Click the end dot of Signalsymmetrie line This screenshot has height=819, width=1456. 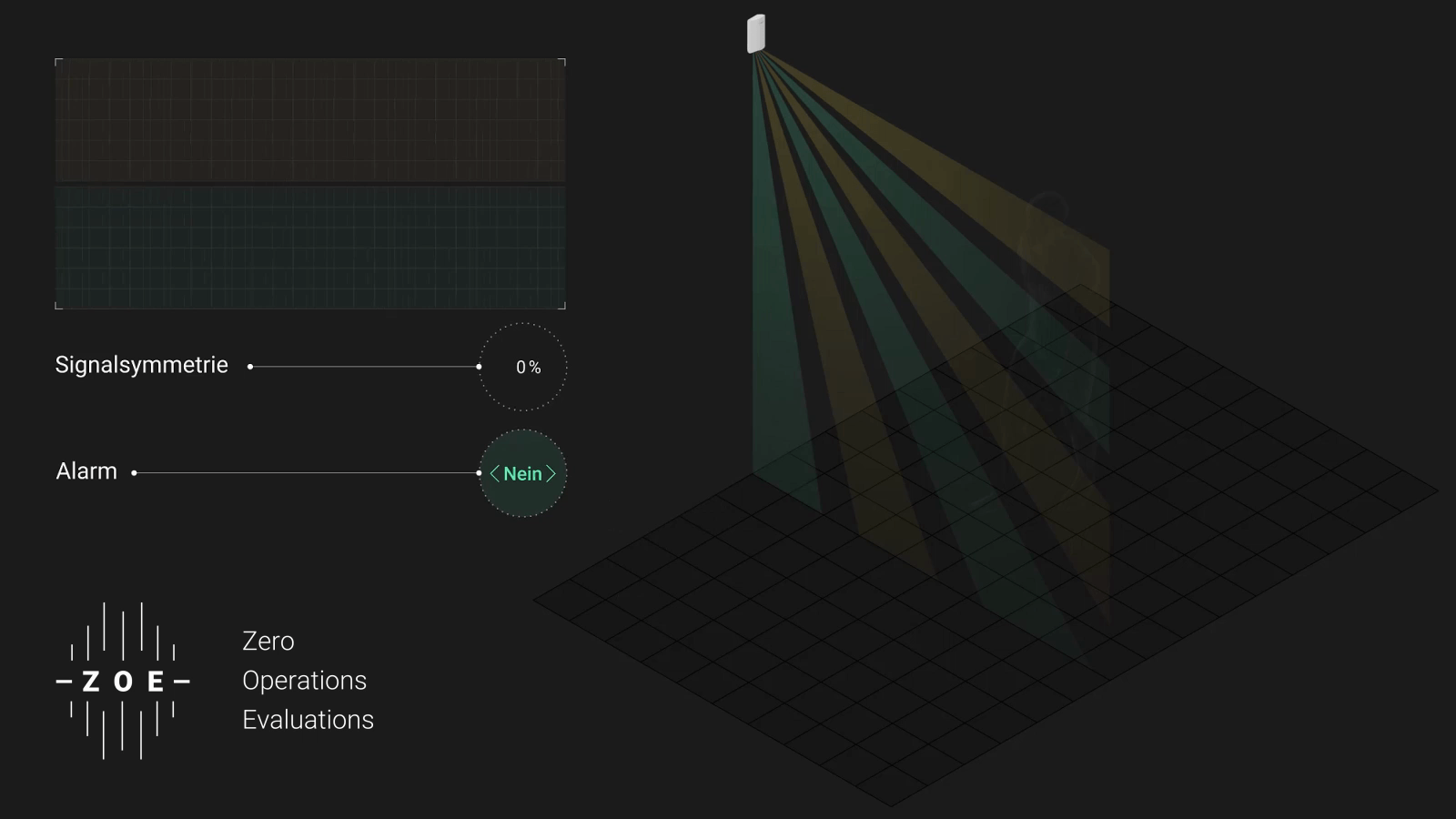pyautogui.click(x=479, y=367)
